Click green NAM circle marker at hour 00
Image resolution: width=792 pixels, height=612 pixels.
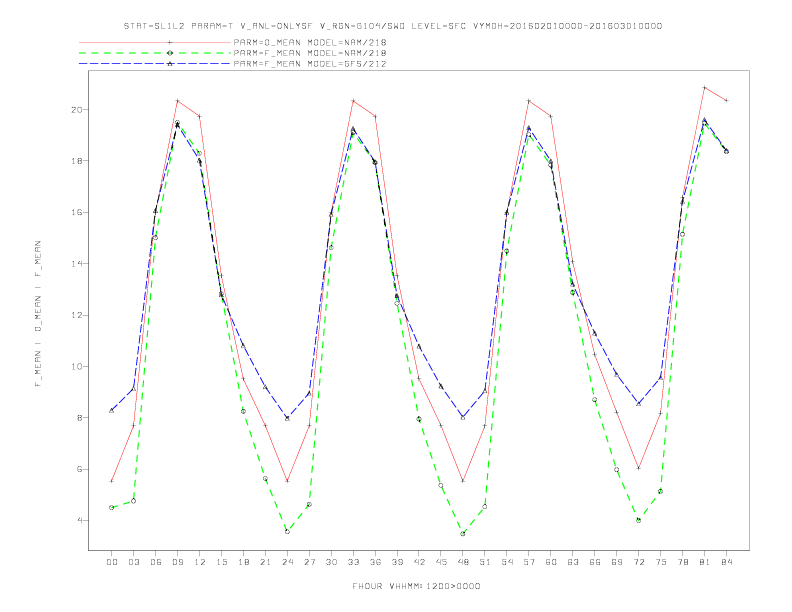(x=112, y=507)
